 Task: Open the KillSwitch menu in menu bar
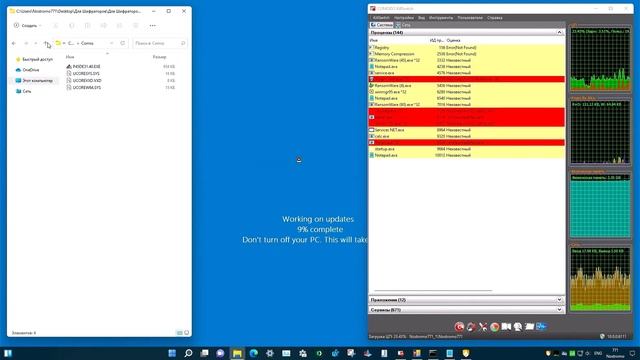click(381, 18)
